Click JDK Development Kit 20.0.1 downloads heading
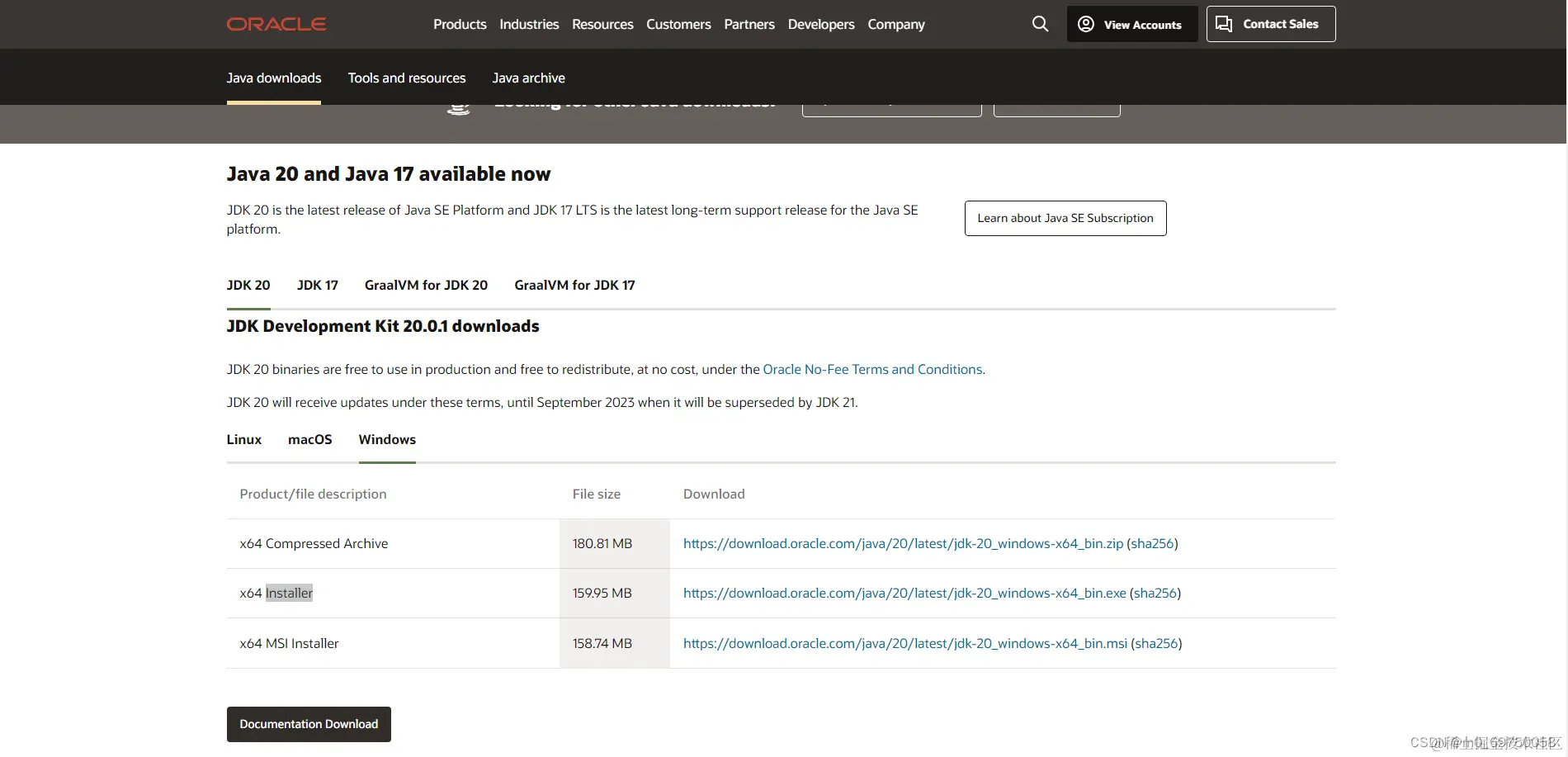 click(383, 326)
